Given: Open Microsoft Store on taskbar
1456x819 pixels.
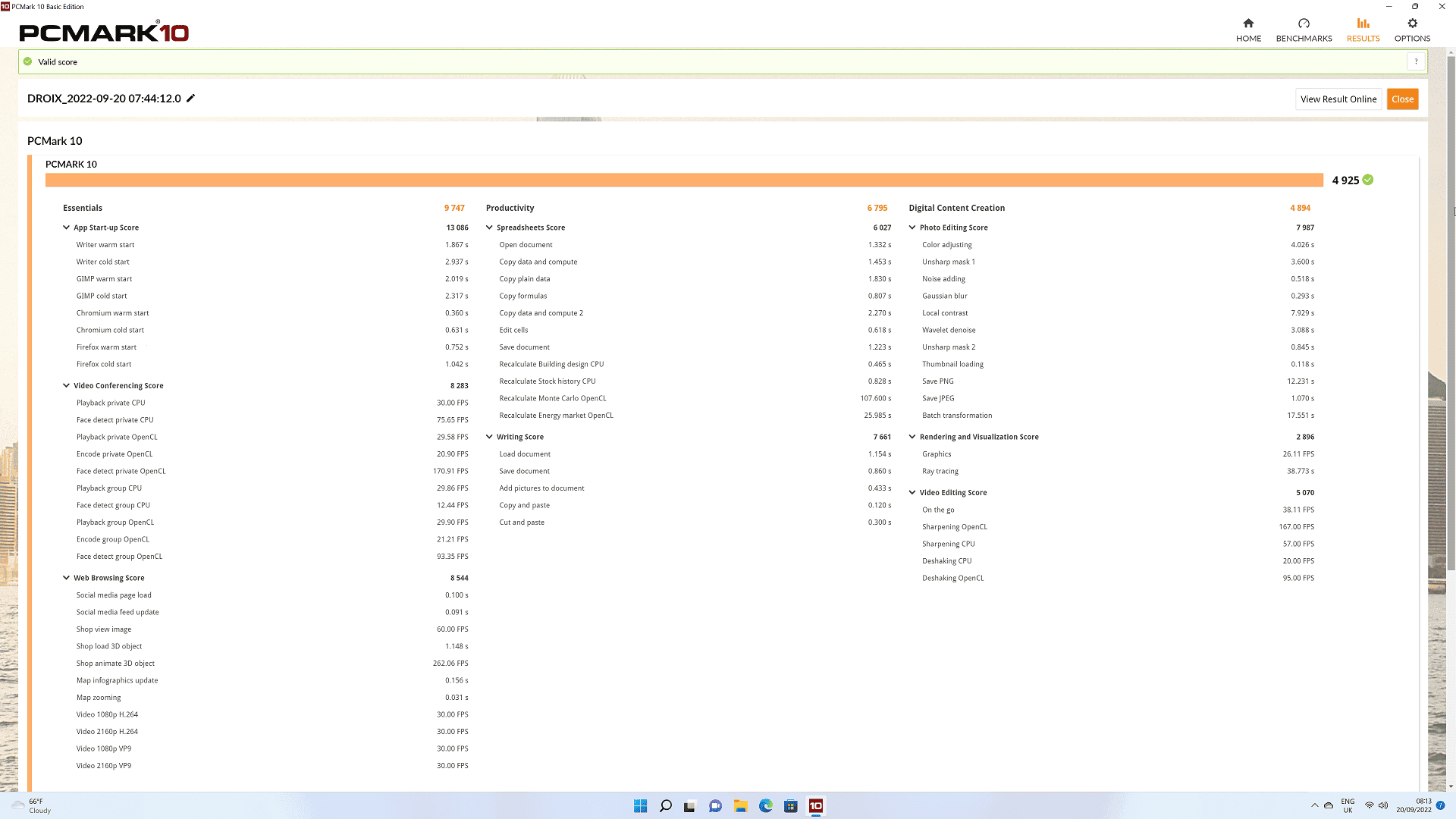Looking at the screenshot, I should (x=791, y=805).
